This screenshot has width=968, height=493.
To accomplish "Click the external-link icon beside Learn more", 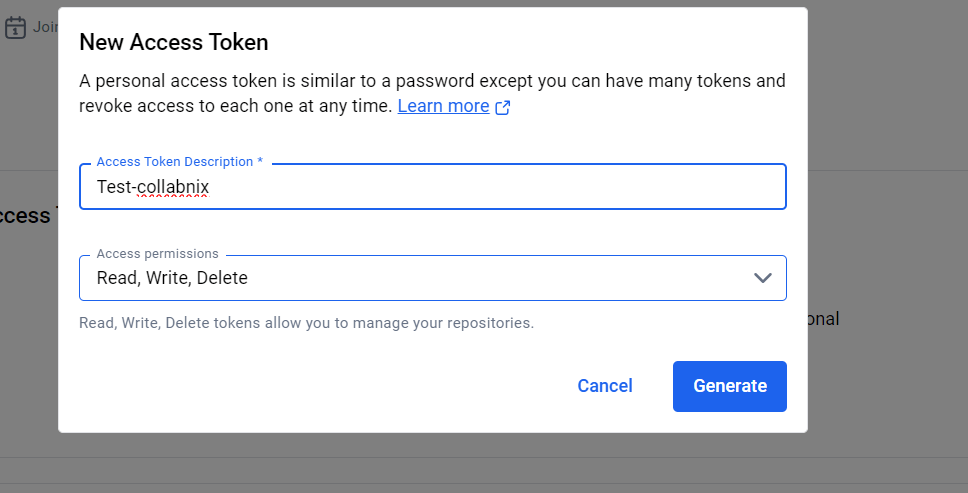I will coord(503,107).
